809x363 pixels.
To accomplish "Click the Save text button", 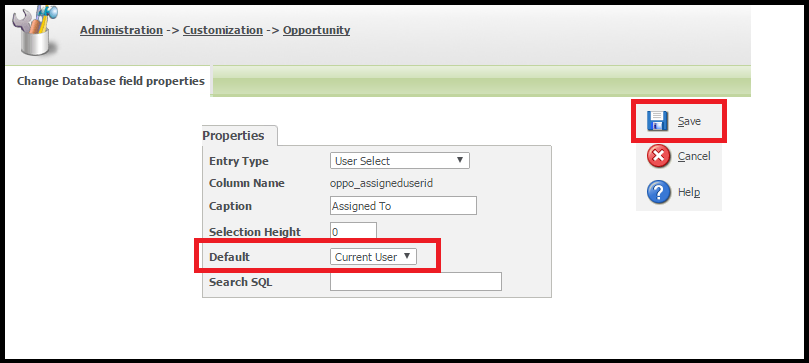I will coord(689,122).
